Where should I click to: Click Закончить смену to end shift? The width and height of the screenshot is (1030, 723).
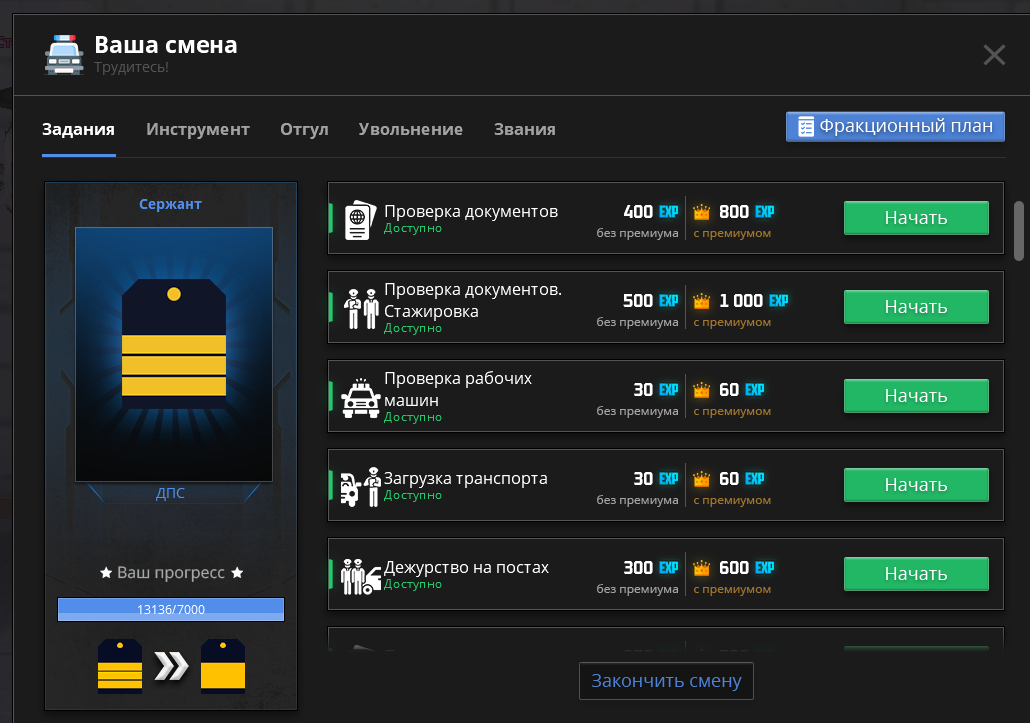(x=666, y=681)
